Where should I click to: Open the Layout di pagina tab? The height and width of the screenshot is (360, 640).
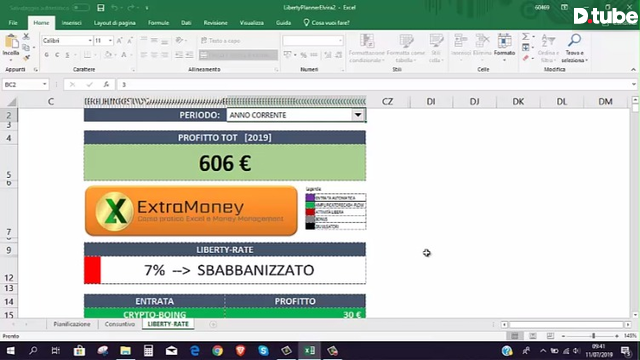pyautogui.click(x=115, y=23)
